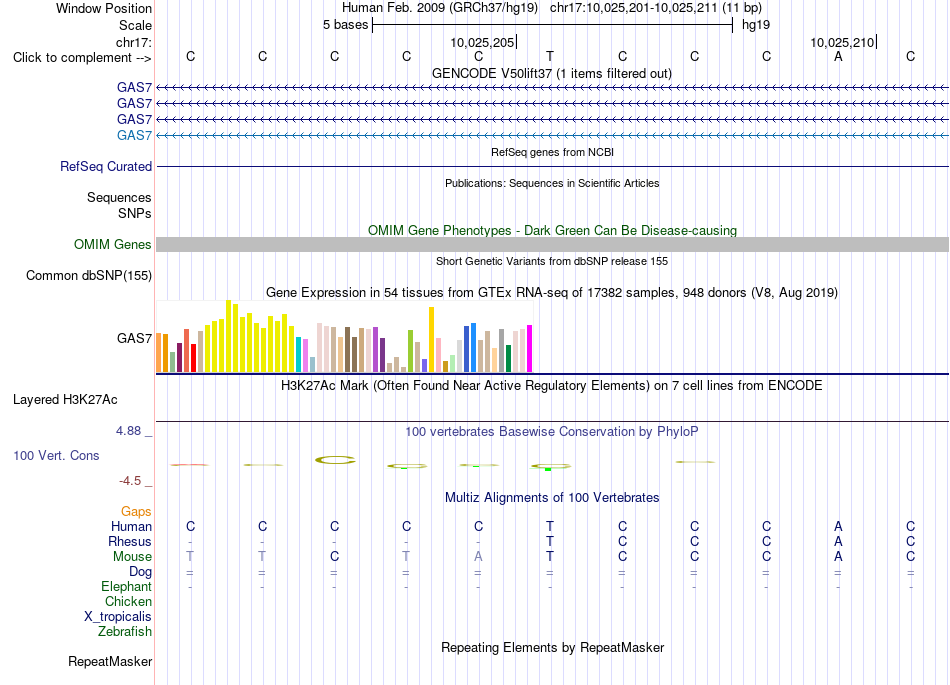Click the Human species label

click(131, 526)
